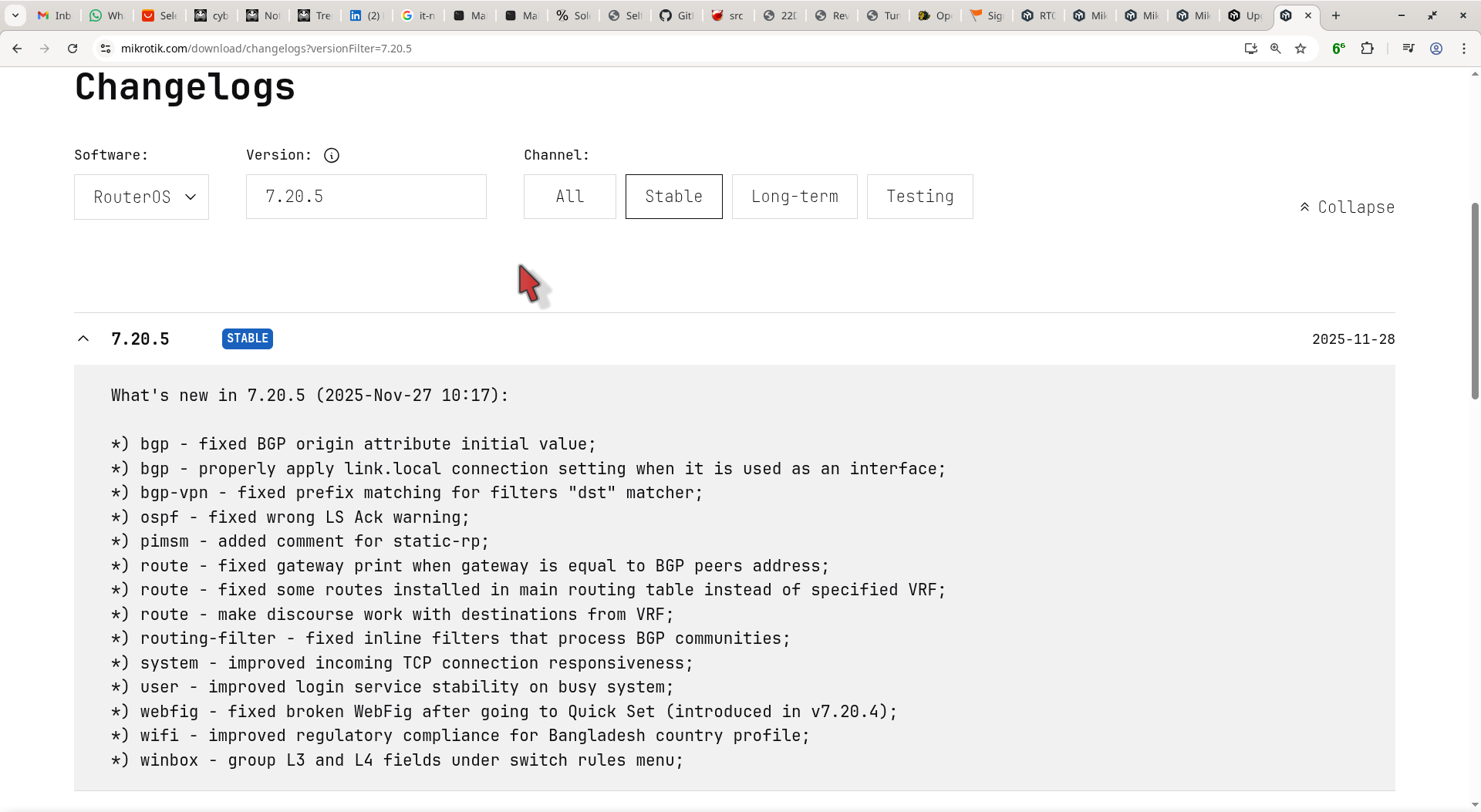Image resolution: width=1481 pixels, height=812 pixels.
Task: Switch to the LinkedIn tab
Action: tap(366, 15)
